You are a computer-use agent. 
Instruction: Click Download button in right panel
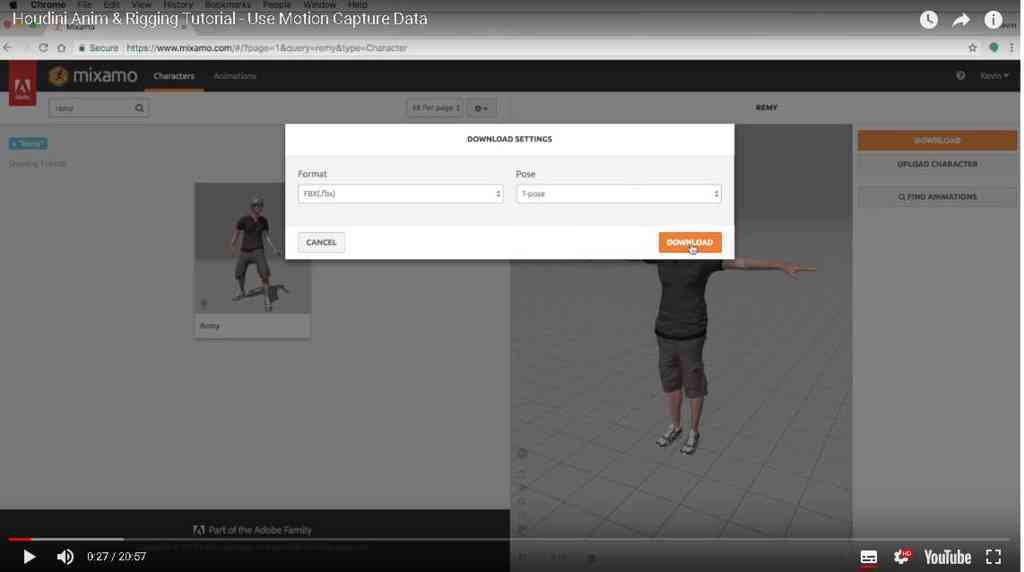click(937, 140)
